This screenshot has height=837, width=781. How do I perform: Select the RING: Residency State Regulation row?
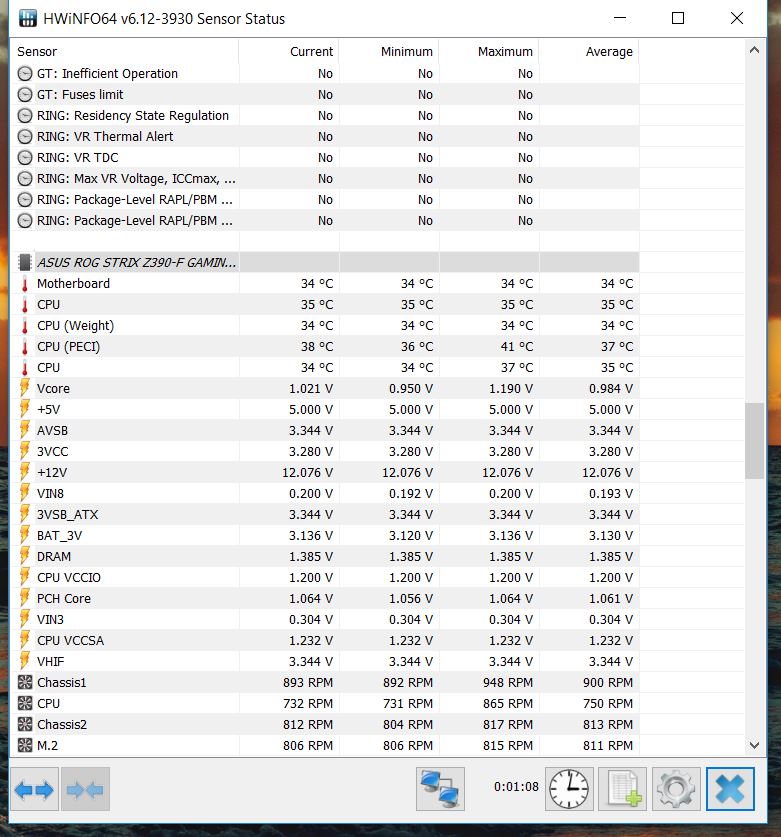click(x=325, y=115)
